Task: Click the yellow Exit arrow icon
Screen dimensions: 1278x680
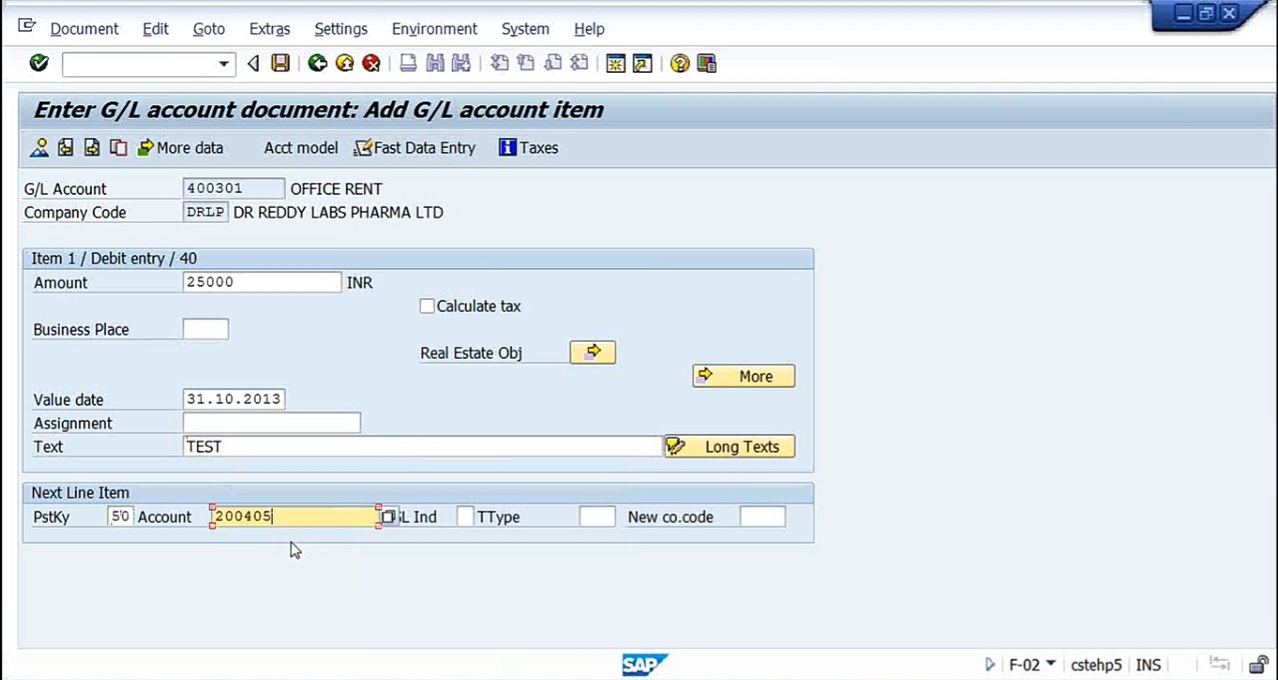Action: click(344, 63)
